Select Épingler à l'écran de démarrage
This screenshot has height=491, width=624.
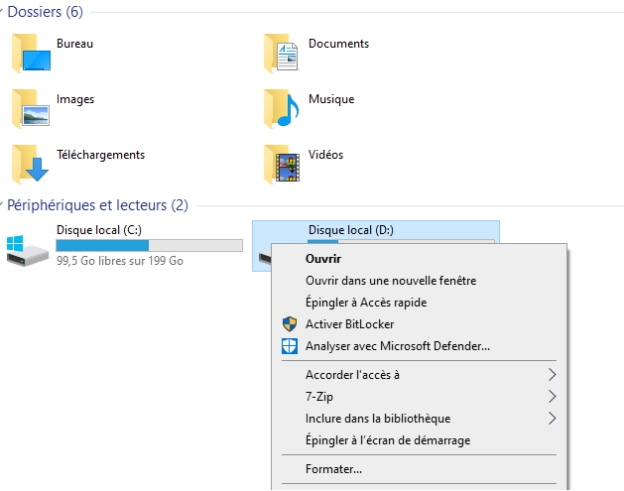coord(419,440)
